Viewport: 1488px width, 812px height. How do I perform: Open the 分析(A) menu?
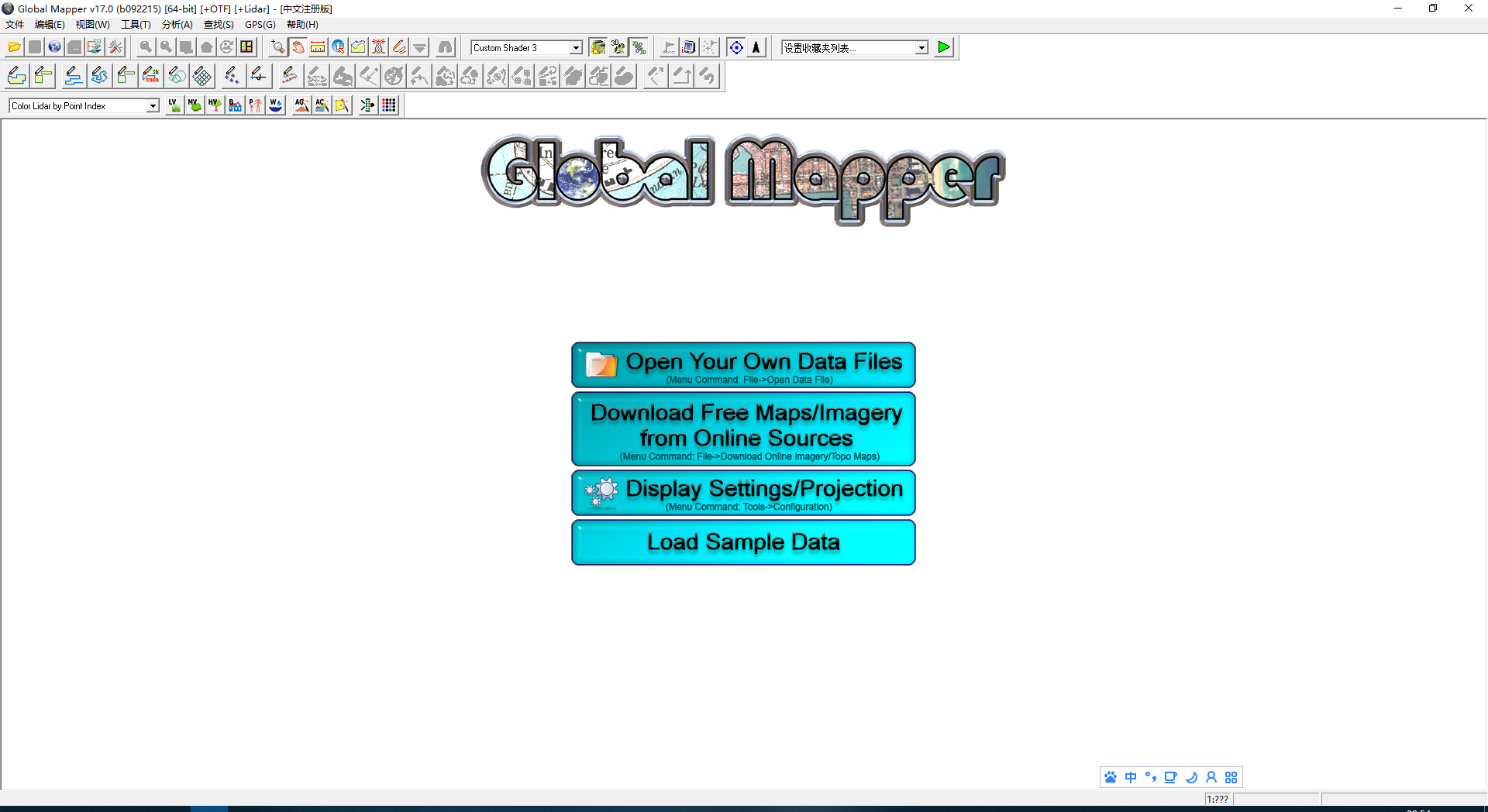point(177,25)
